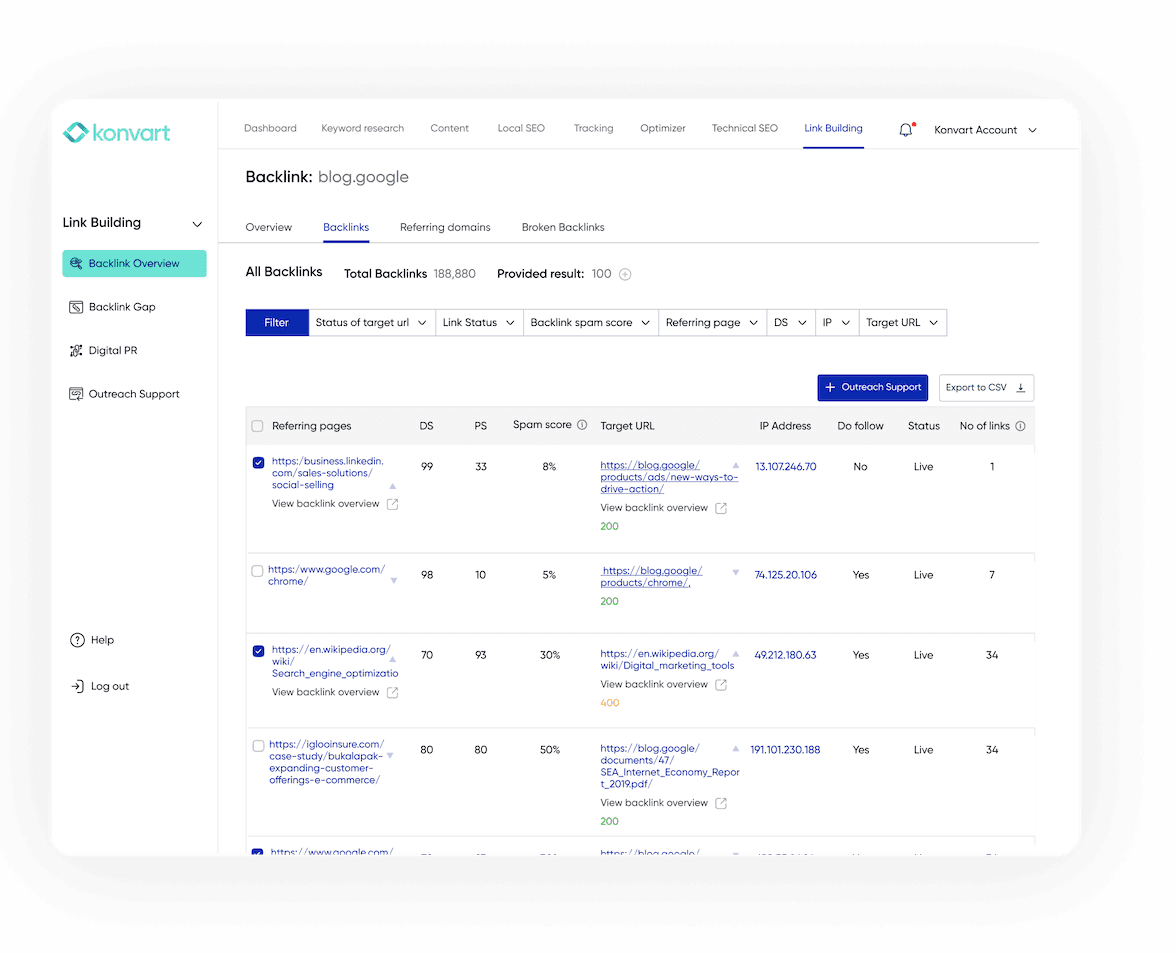
Task: Open external link icon for Digital_marketing_tools target
Action: (x=721, y=685)
